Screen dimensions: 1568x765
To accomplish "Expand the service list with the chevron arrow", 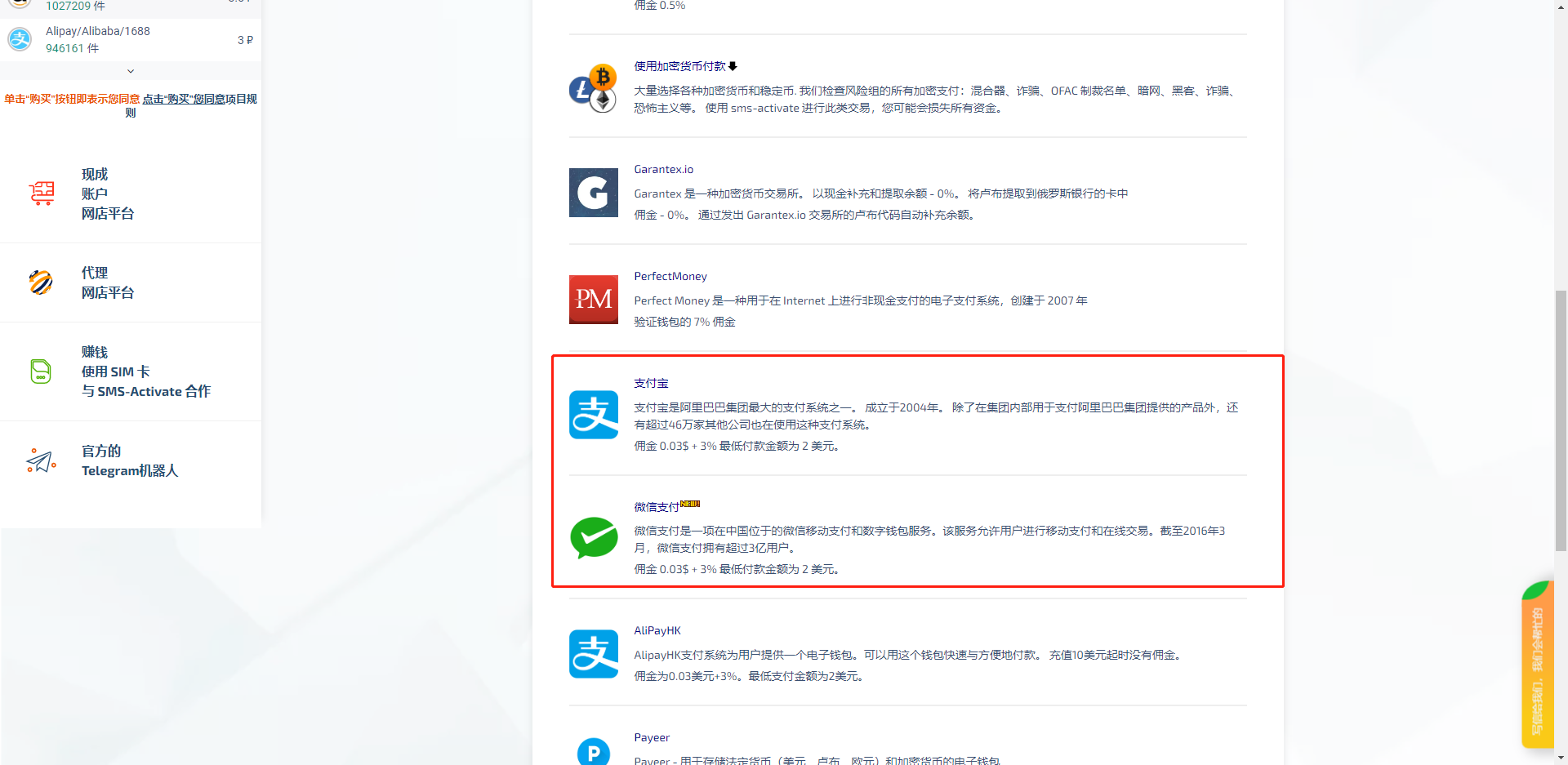I will (x=131, y=71).
